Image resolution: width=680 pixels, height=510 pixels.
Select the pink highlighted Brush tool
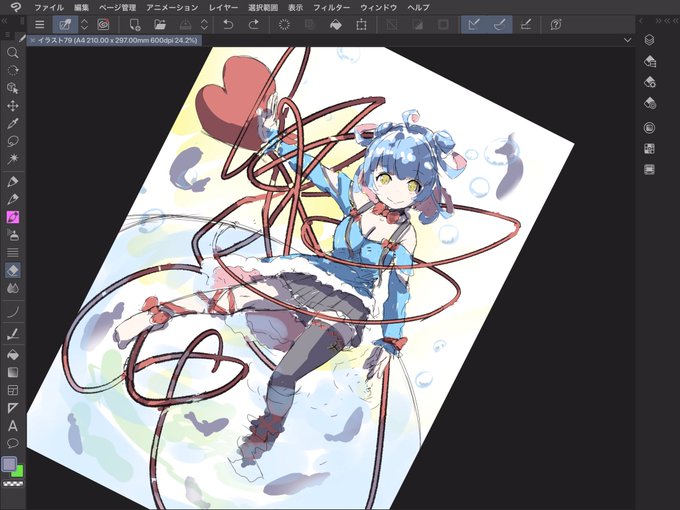pyautogui.click(x=13, y=217)
